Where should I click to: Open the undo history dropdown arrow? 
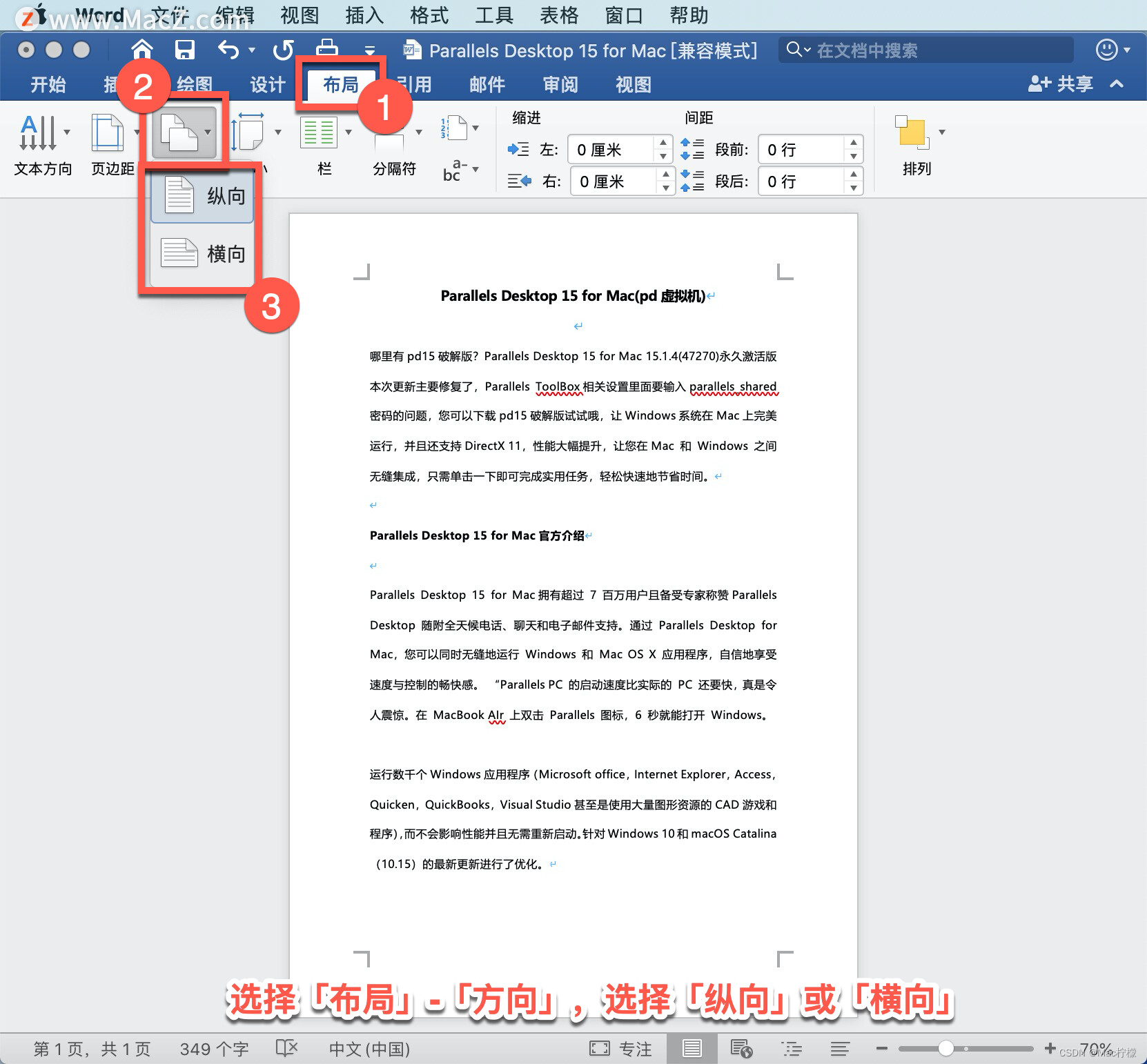[252, 50]
